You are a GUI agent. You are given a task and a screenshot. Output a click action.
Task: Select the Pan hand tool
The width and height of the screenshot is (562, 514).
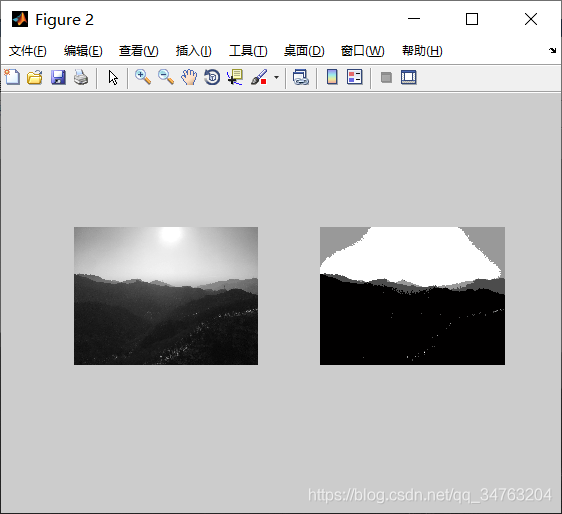click(189, 77)
